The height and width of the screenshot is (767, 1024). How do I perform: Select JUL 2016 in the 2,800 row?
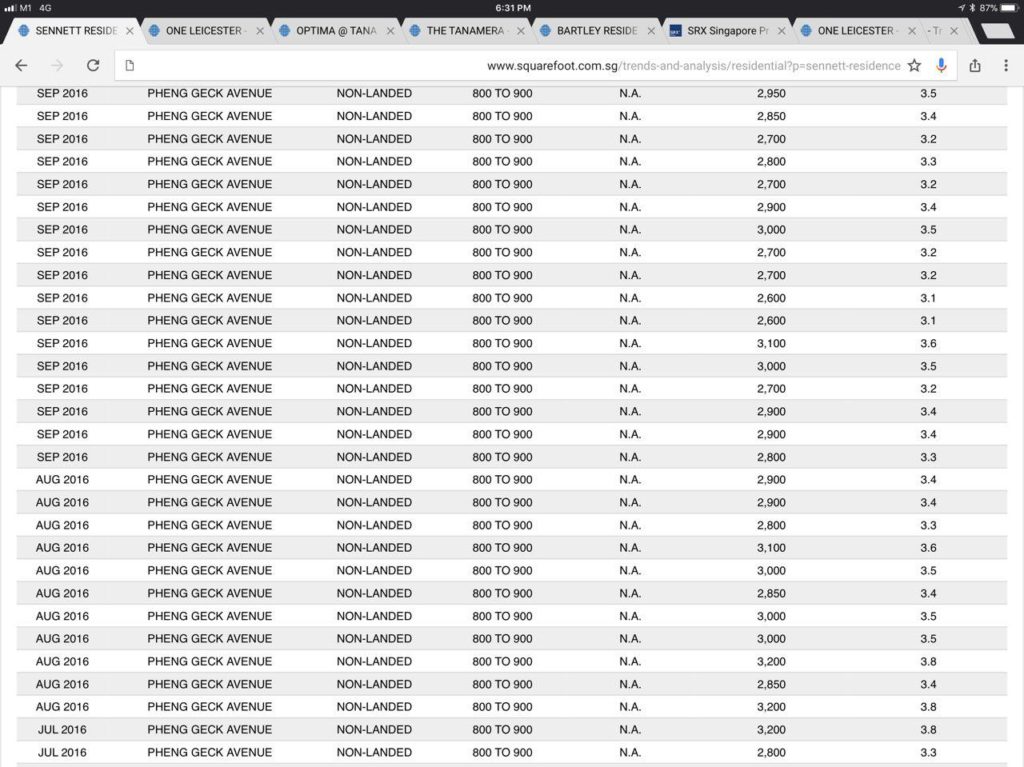pos(62,753)
